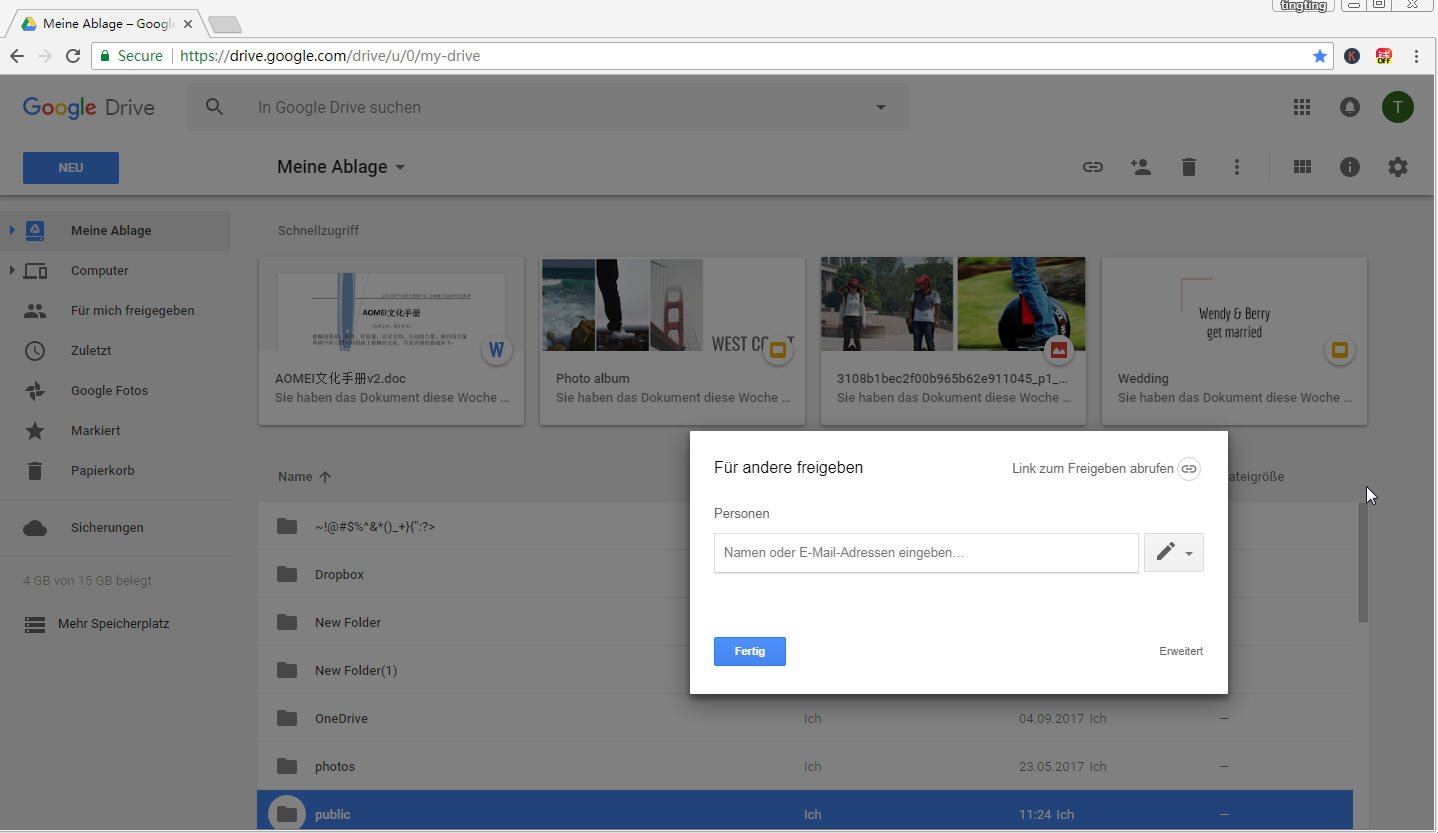The height and width of the screenshot is (833, 1438).
Task: Click the Erweitert link
Action: [x=1181, y=651]
